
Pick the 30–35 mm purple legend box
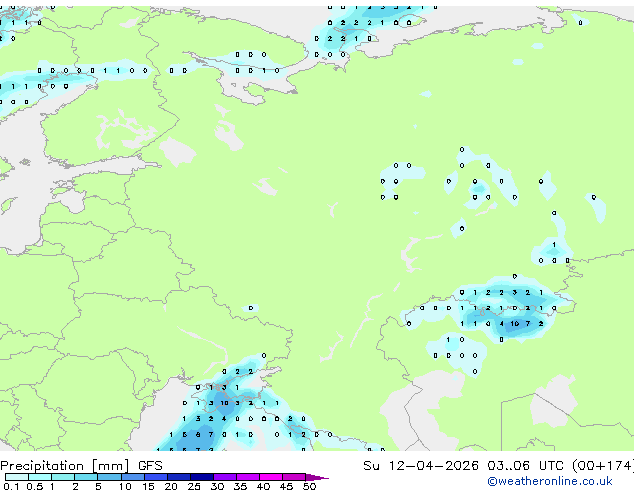225,477
